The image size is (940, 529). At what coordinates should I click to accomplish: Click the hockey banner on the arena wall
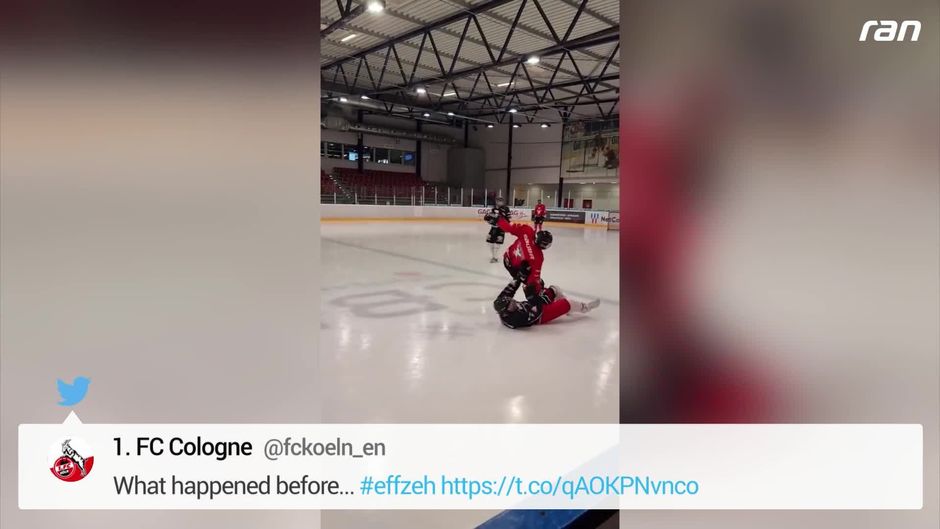pyautogui.click(x=590, y=151)
